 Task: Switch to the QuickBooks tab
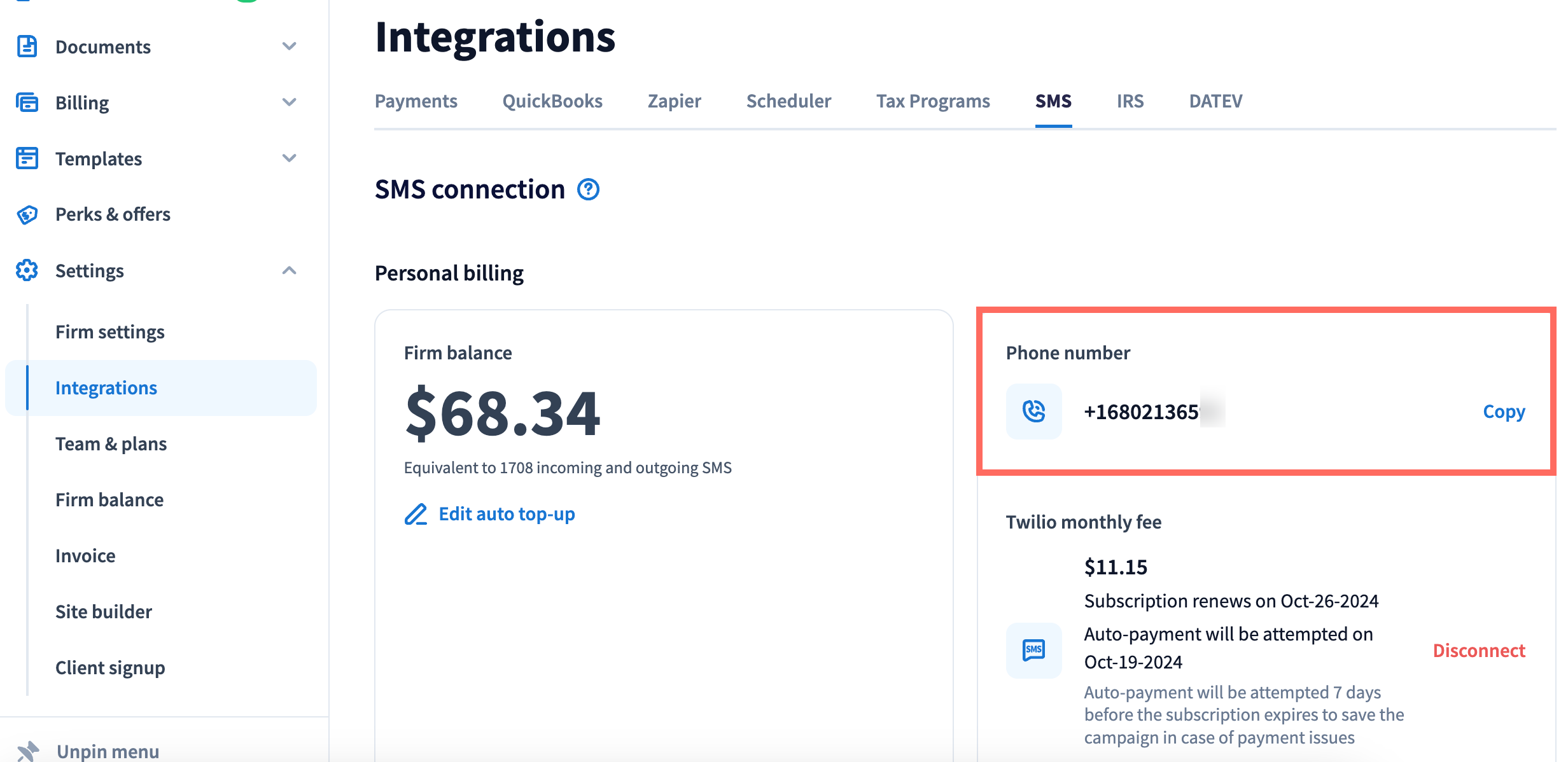point(552,101)
